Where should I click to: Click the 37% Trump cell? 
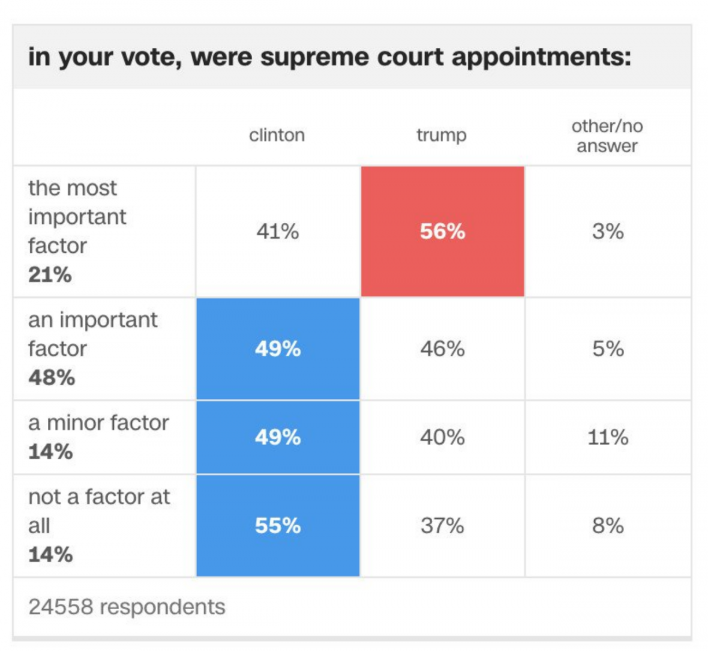(442, 526)
